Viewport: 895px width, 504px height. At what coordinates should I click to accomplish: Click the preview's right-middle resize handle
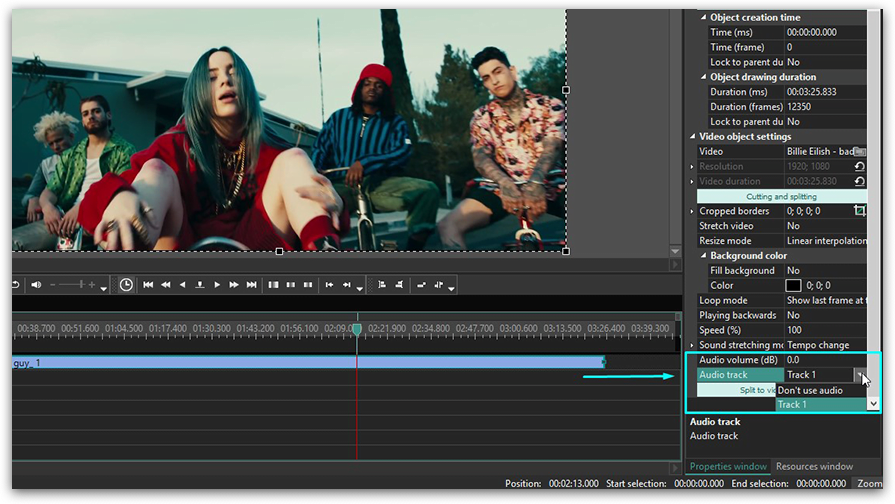(566, 90)
